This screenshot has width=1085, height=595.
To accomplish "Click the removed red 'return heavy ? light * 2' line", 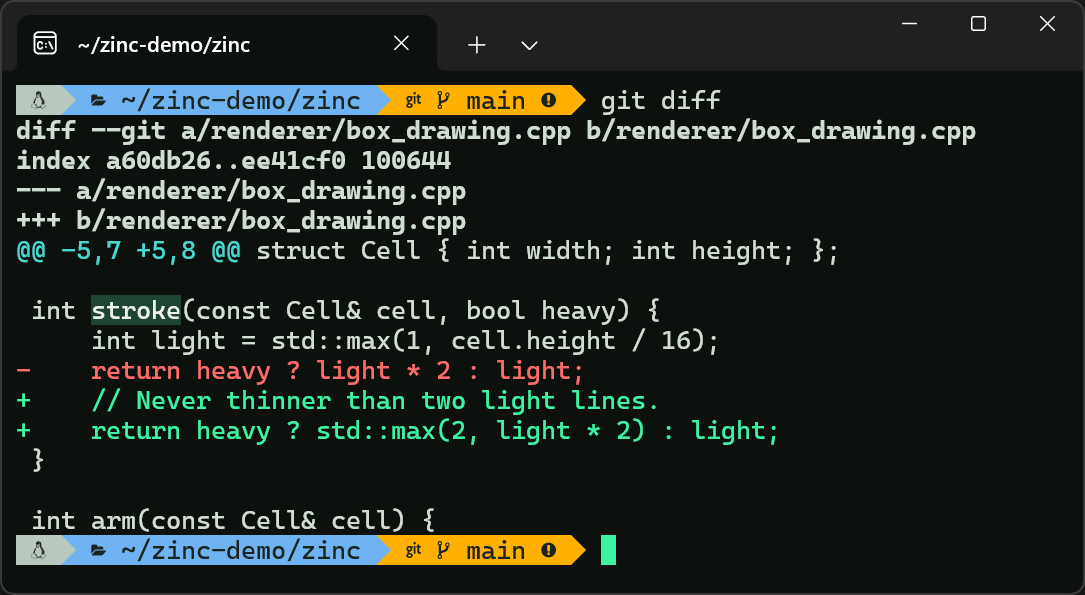I will tap(300, 371).
